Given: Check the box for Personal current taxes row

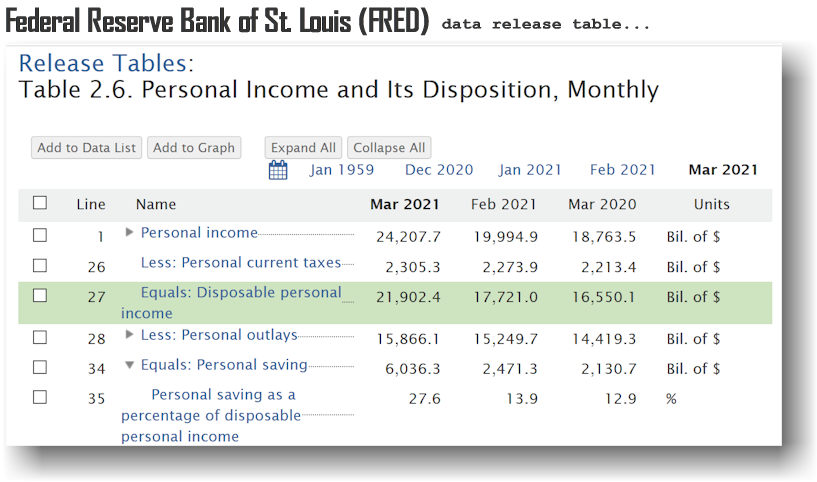Looking at the screenshot, I should pyautogui.click(x=40, y=265).
